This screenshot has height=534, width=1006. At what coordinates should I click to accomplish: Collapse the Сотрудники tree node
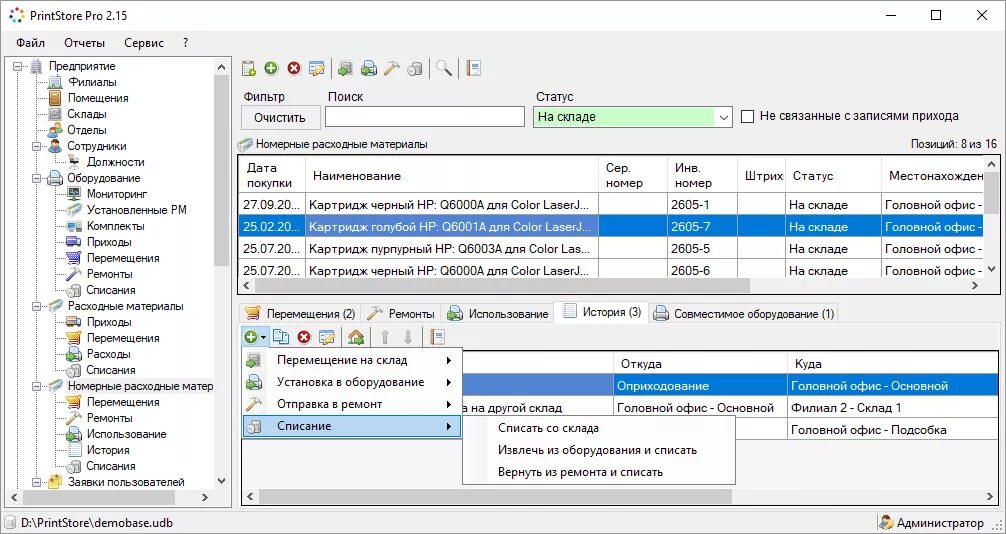pyautogui.click(x=37, y=146)
